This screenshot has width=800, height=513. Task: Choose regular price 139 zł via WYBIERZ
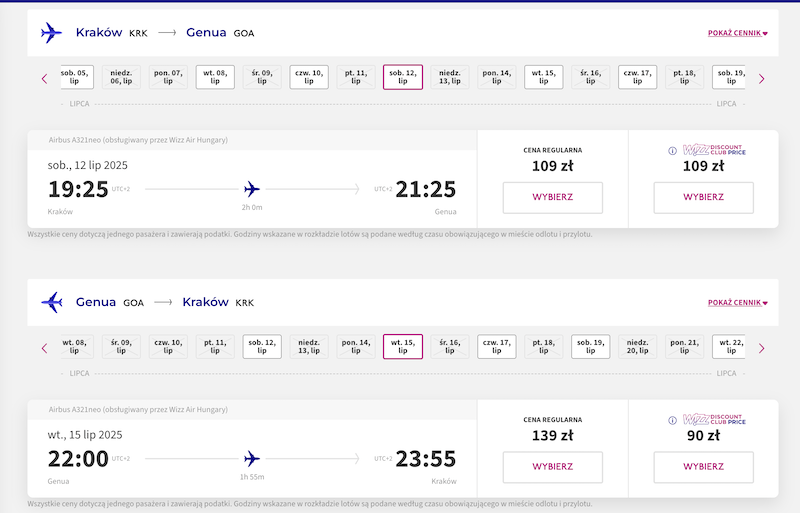553,467
